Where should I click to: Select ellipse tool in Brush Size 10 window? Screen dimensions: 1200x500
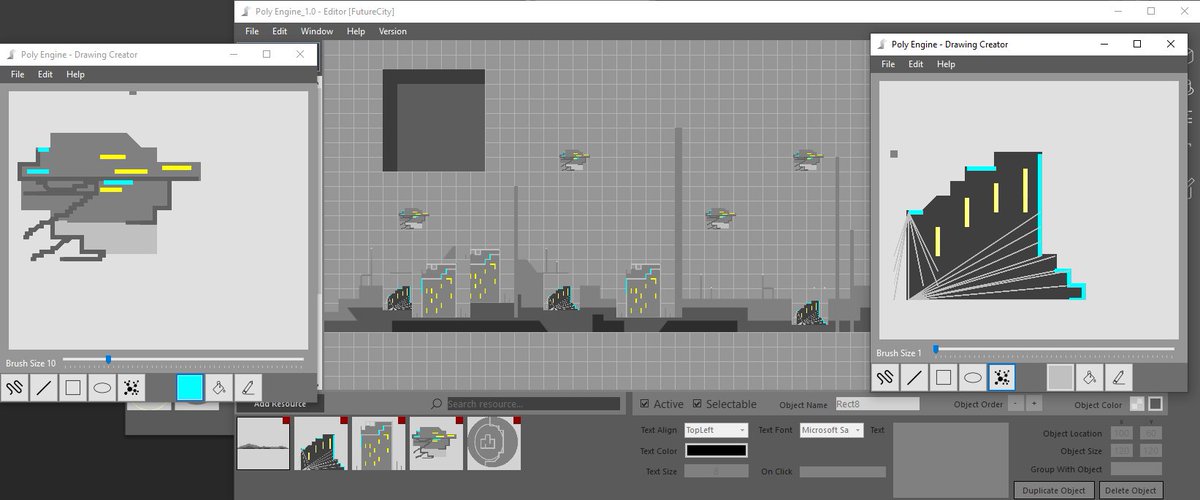coord(102,388)
